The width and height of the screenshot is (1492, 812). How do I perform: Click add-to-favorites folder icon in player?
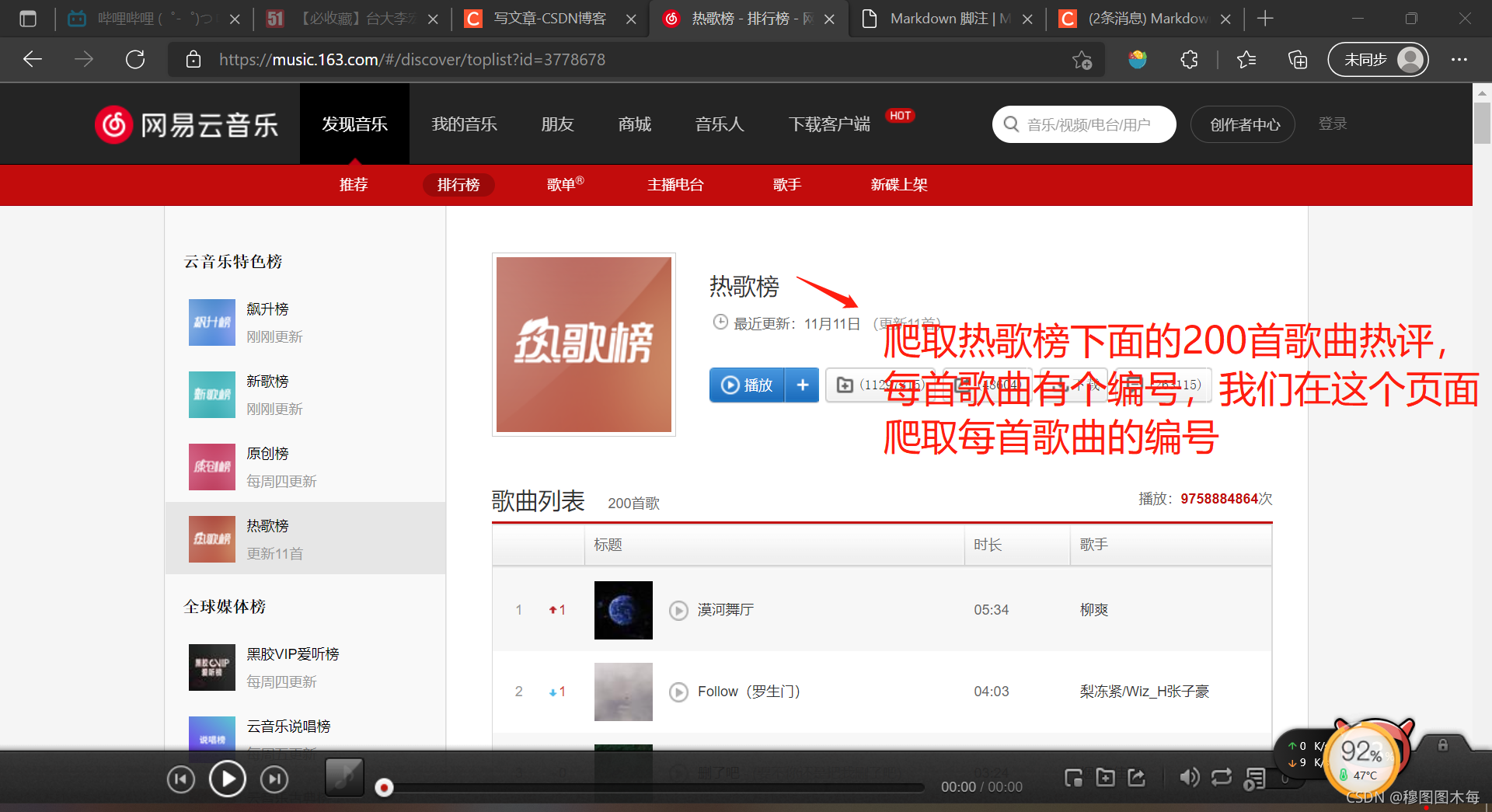(x=1105, y=777)
